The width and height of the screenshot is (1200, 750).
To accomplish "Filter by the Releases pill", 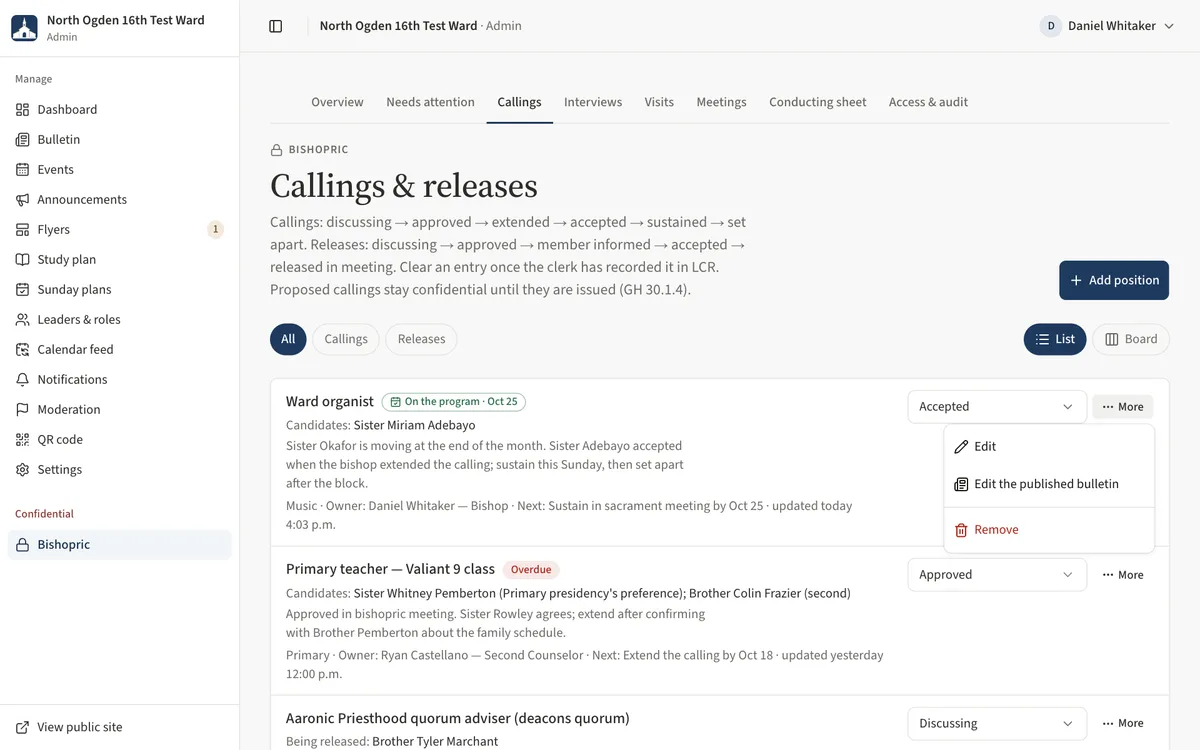I will click(421, 339).
